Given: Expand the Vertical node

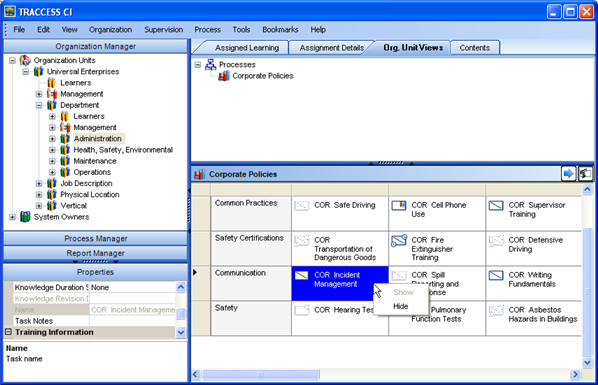Looking at the screenshot, I should pos(39,206).
